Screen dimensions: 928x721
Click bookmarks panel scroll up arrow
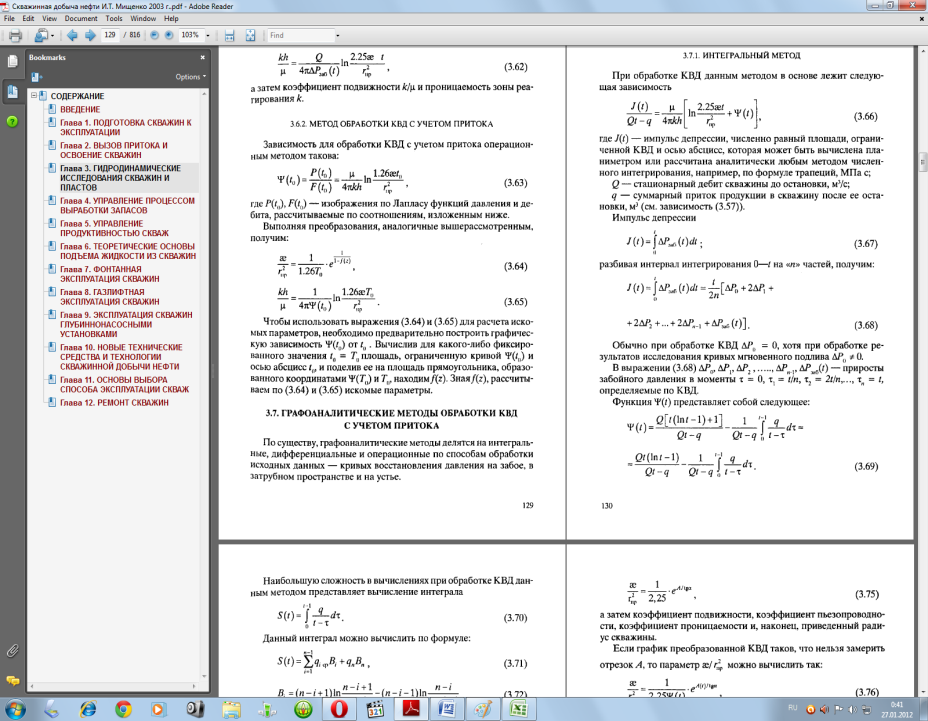(x=204, y=94)
